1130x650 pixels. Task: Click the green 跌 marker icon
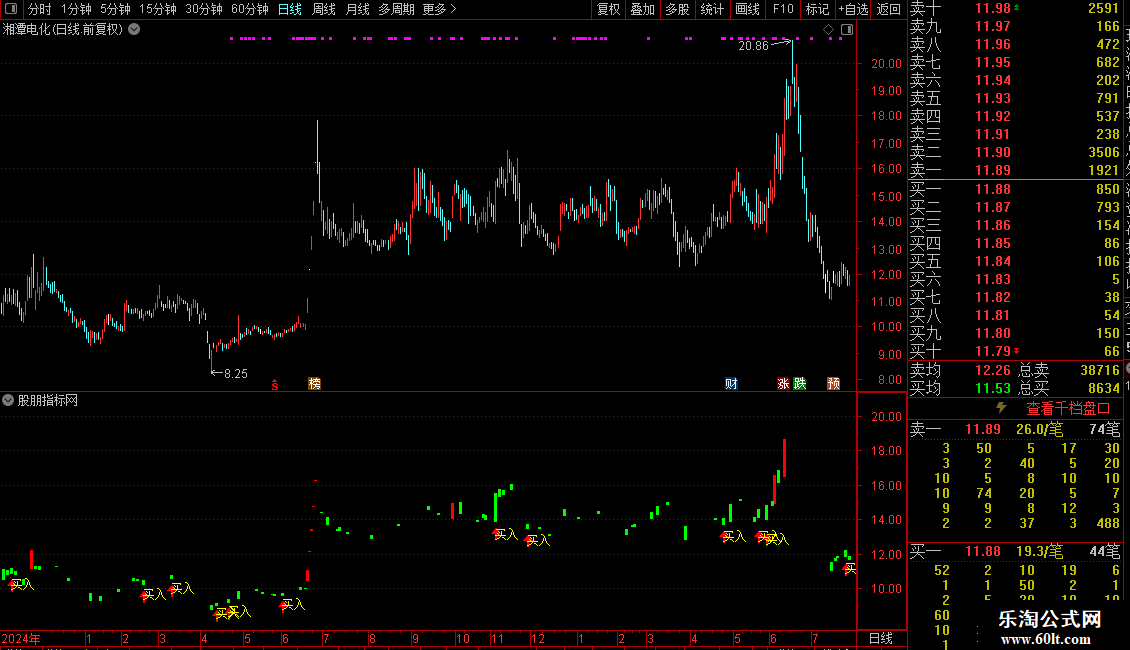coord(800,383)
